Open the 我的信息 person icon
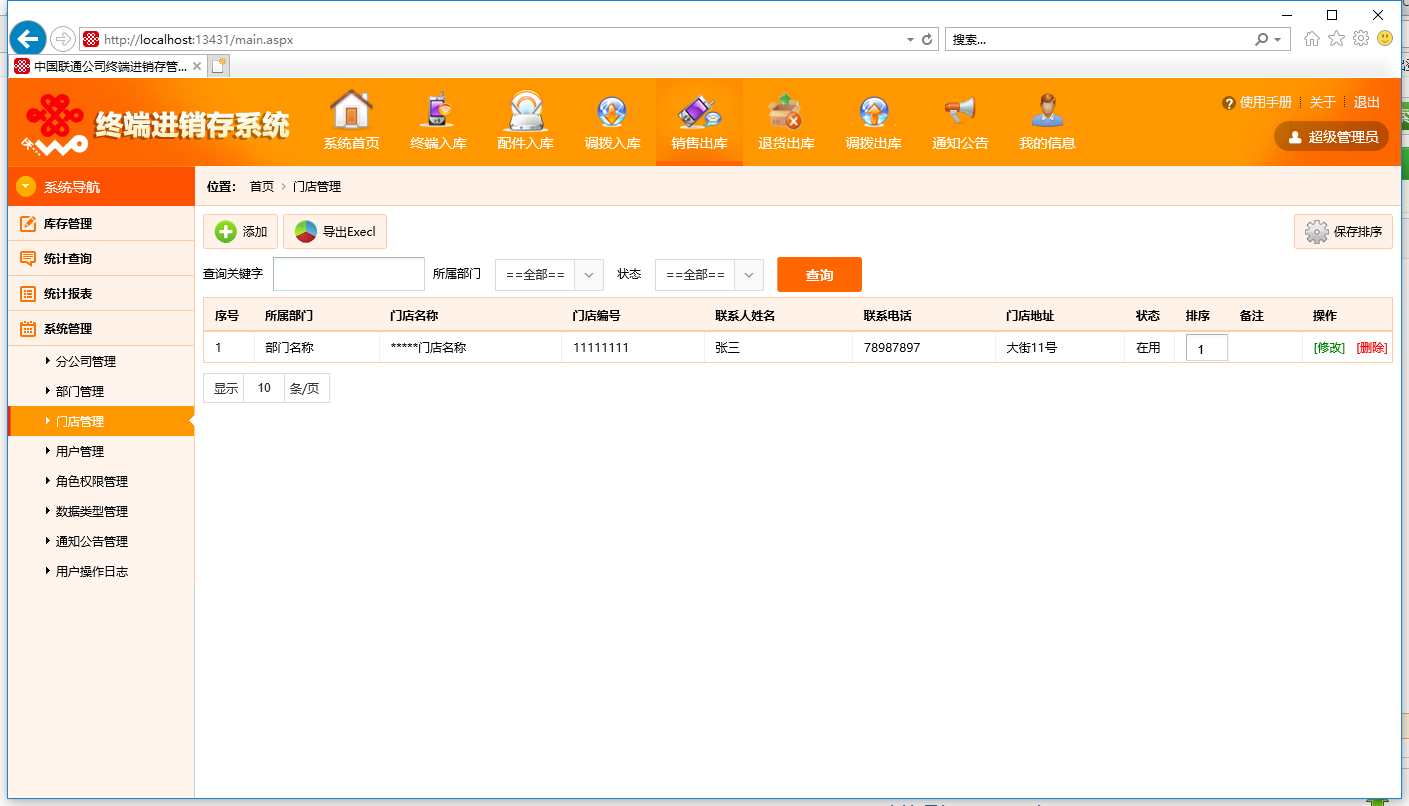The image size is (1409, 806). point(1047,111)
